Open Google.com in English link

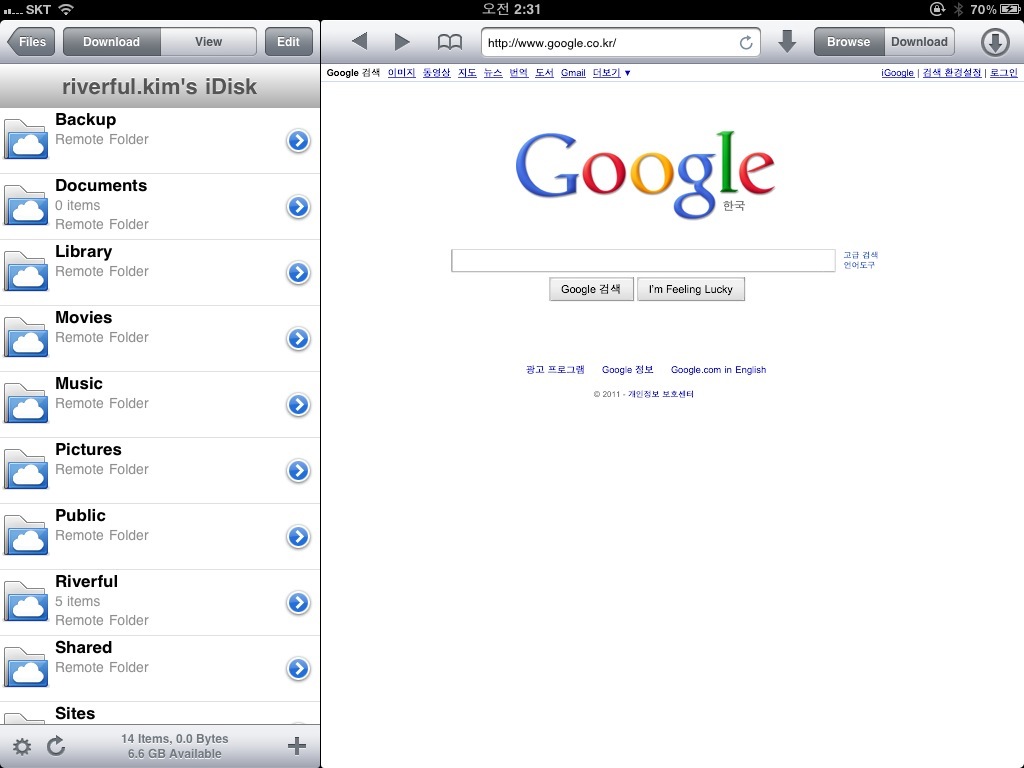click(x=718, y=370)
